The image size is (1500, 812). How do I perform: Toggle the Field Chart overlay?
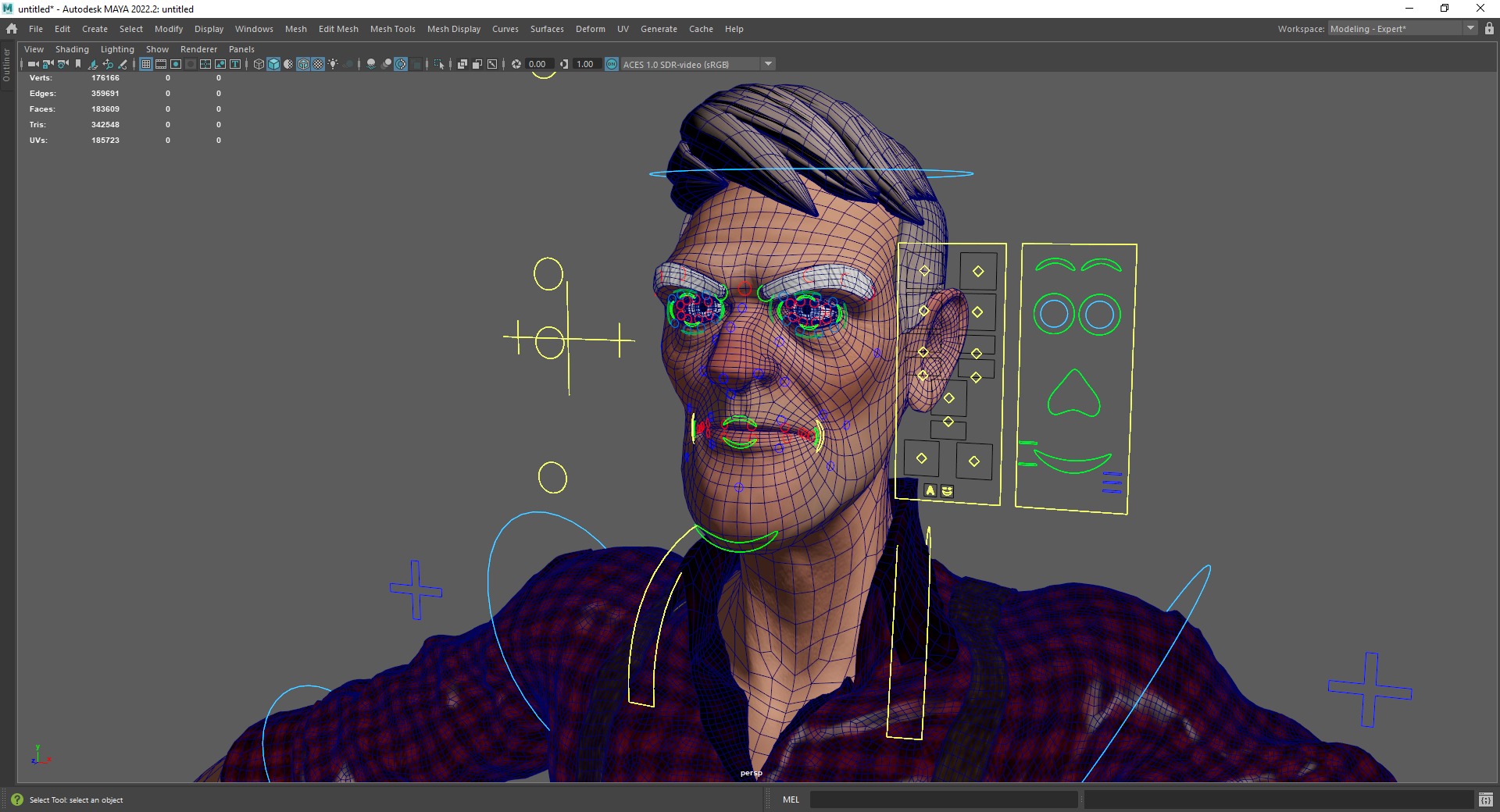coord(205,64)
